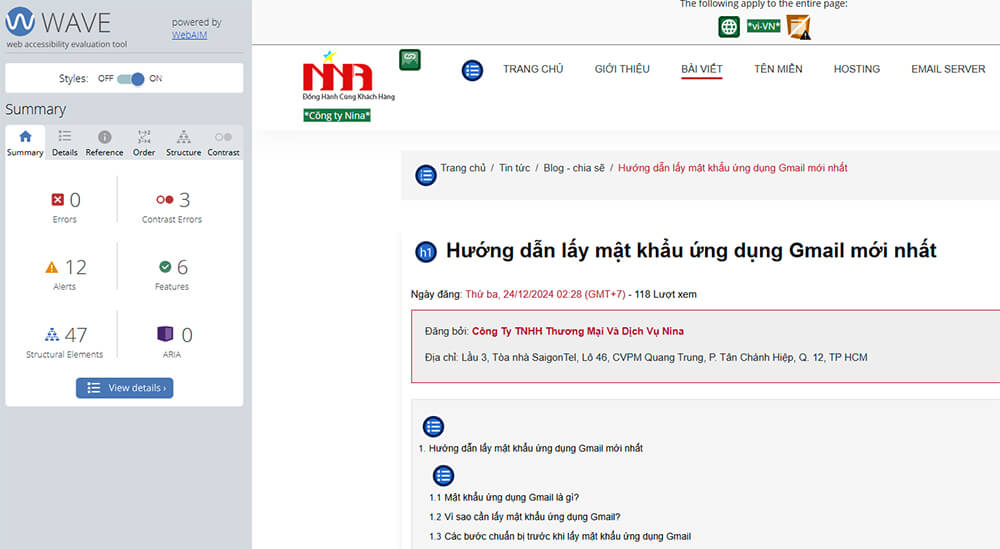Switch to the Details tab
1000x549 pixels.
[x=64, y=143]
